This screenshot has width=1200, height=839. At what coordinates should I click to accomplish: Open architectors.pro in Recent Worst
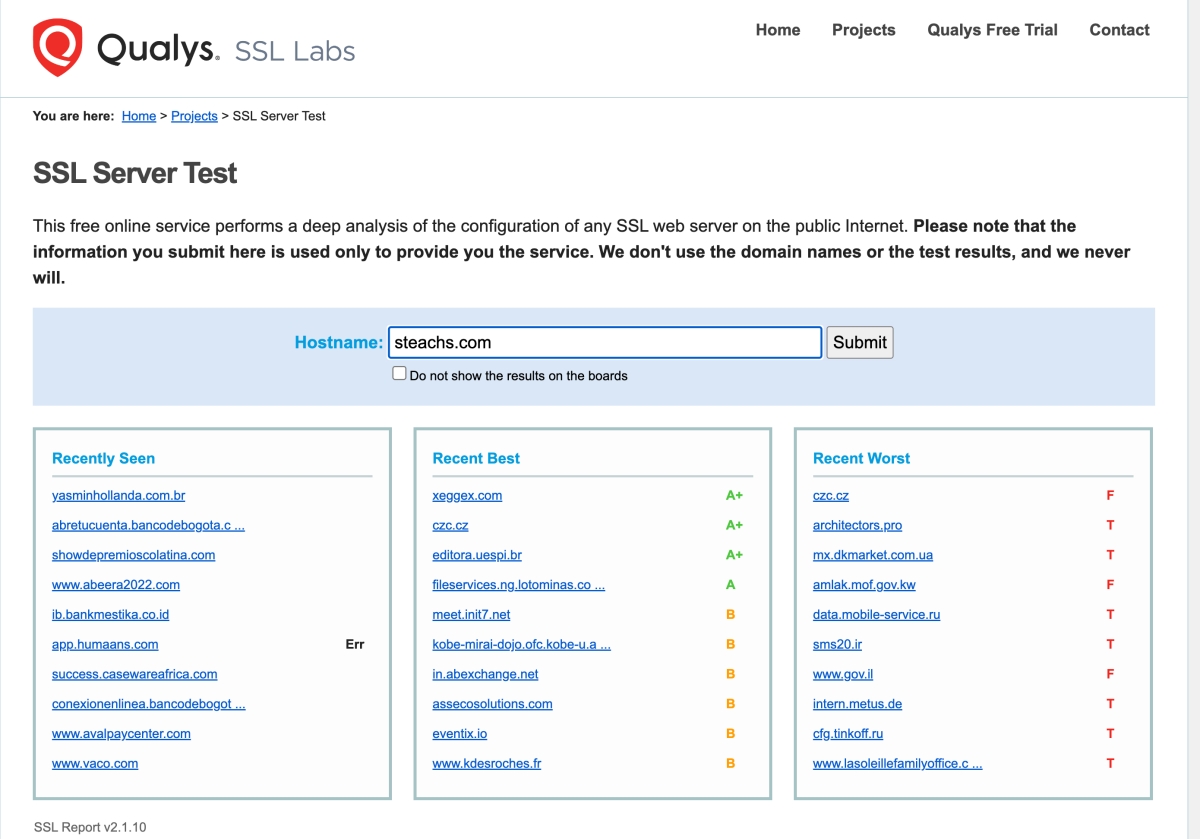tap(857, 525)
